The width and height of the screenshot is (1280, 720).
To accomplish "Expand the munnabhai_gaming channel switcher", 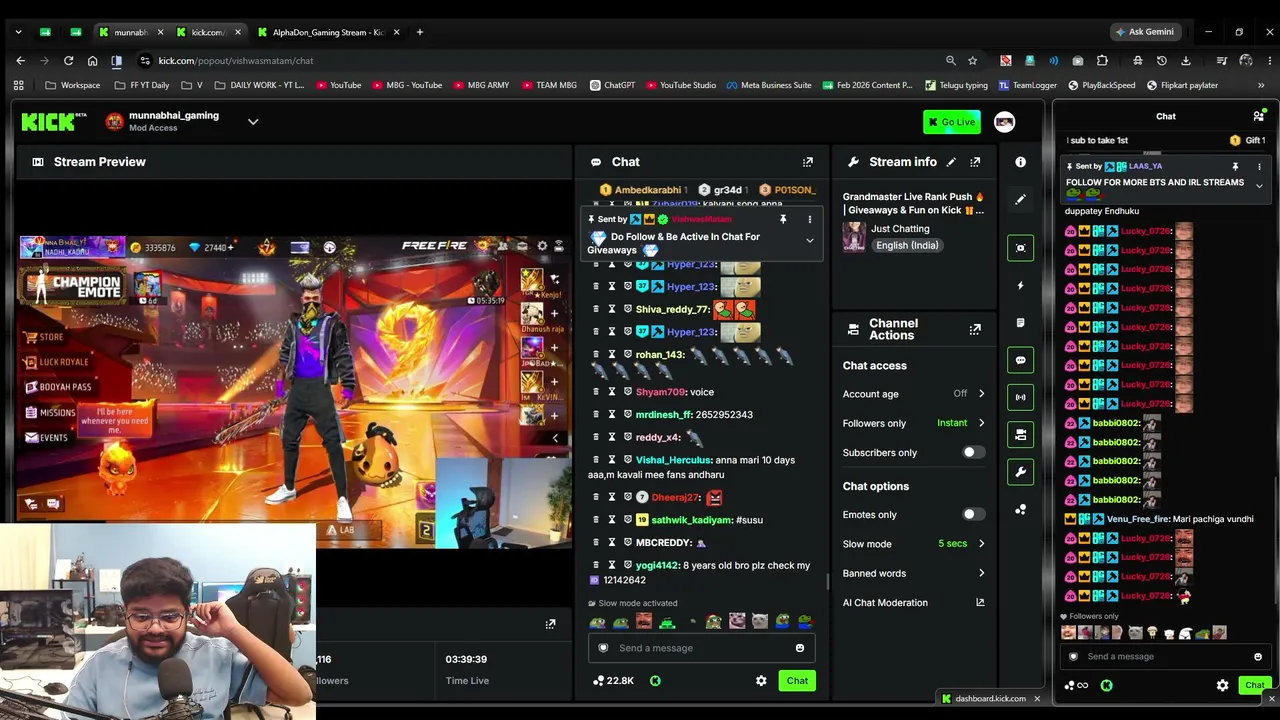I will point(253,122).
